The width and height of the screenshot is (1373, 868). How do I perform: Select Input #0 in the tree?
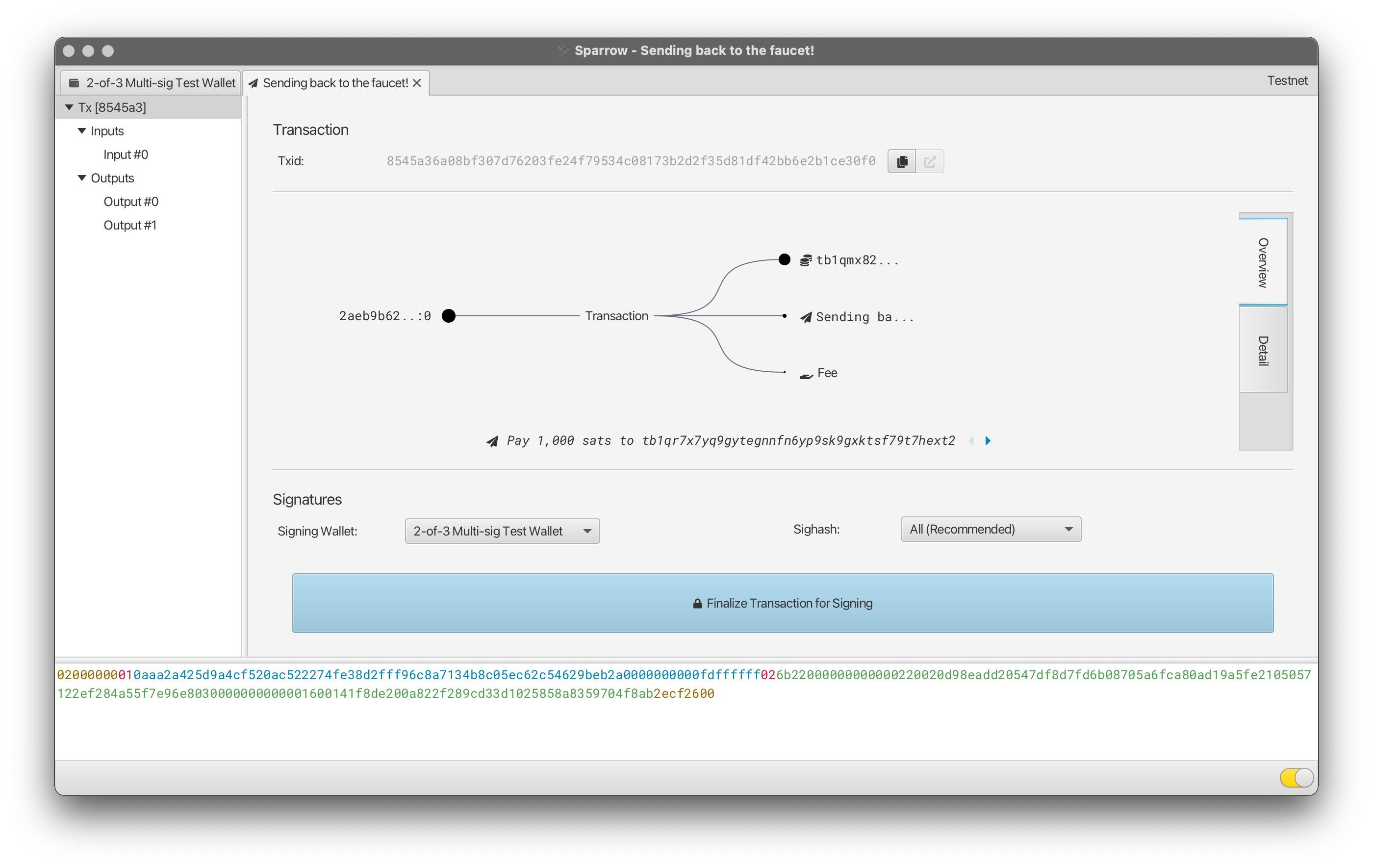(x=126, y=154)
